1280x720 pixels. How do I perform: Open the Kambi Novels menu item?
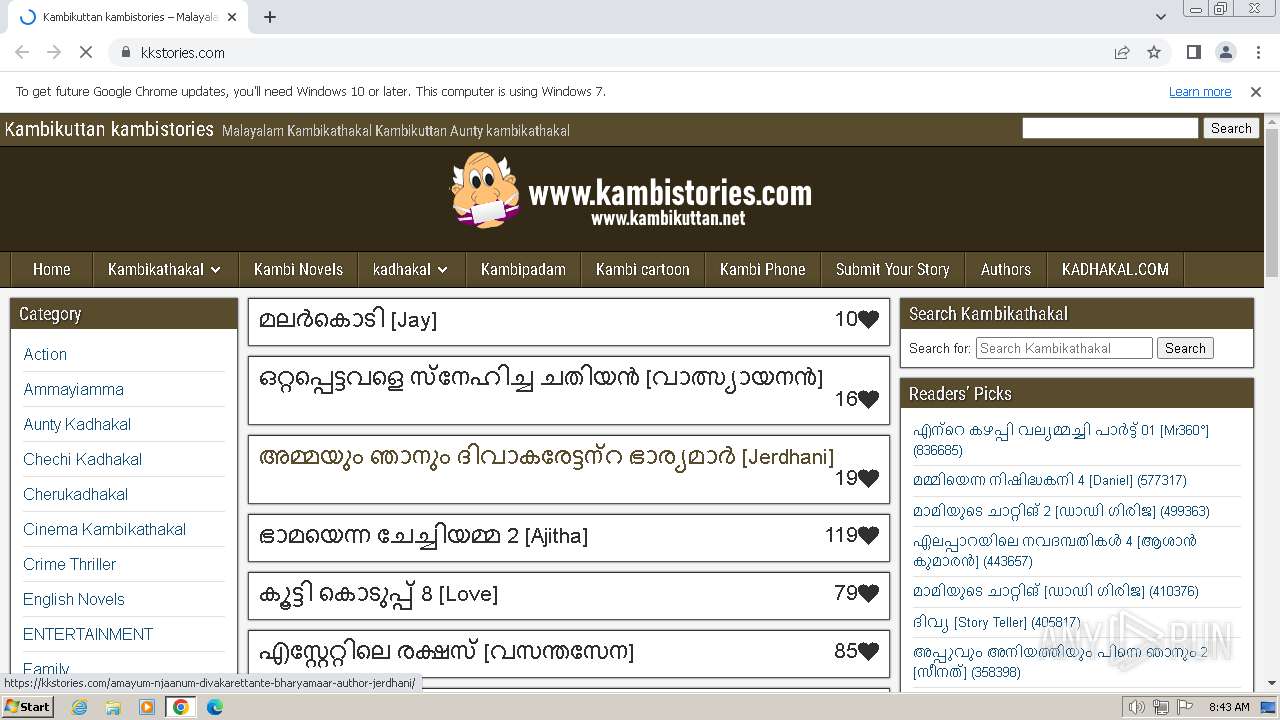[298, 269]
